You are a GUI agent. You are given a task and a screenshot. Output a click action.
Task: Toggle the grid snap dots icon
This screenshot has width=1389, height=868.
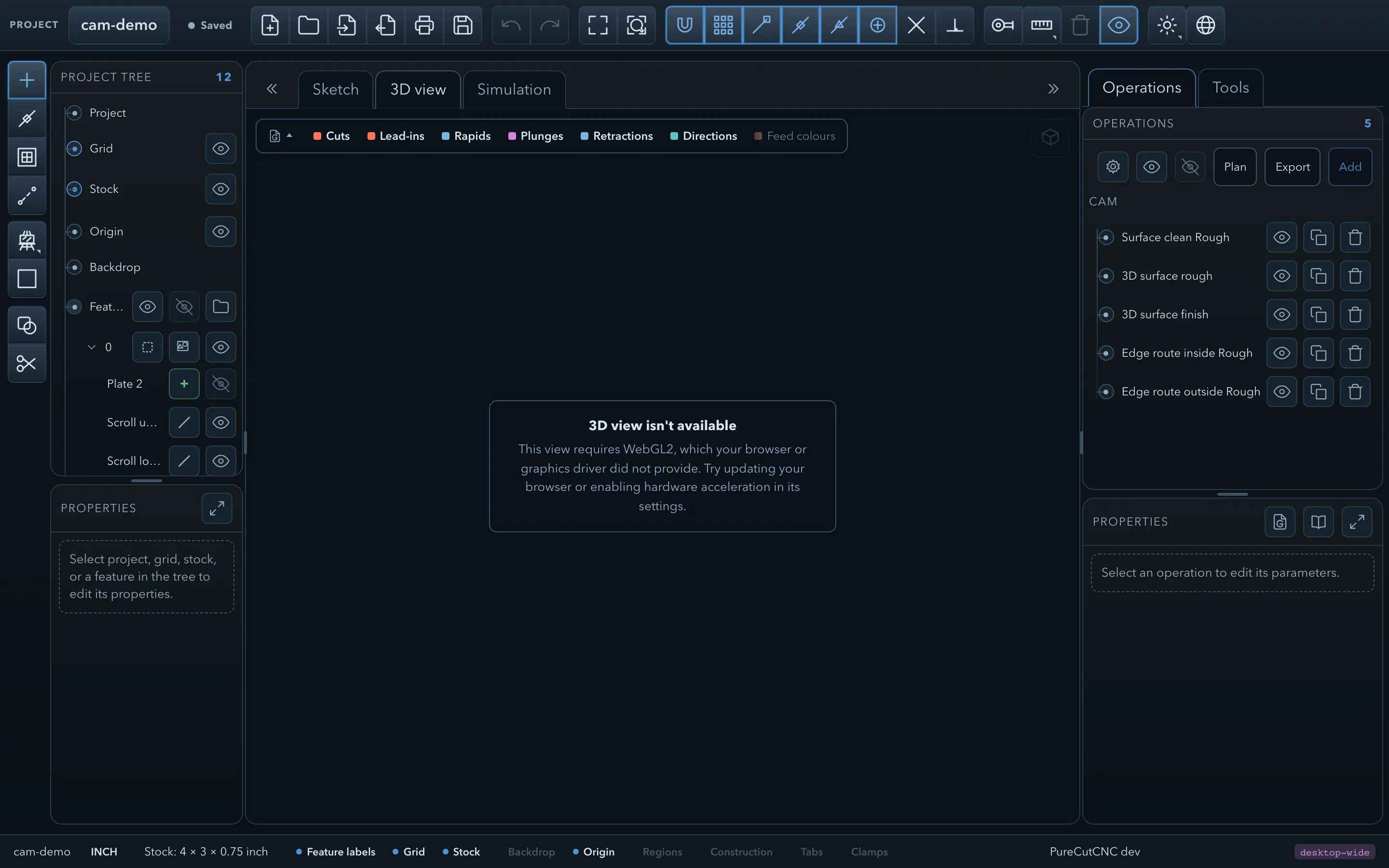723,25
